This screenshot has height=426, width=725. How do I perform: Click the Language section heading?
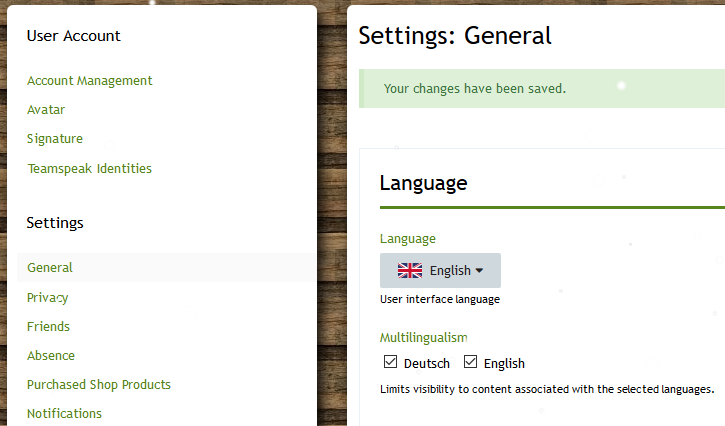[424, 184]
